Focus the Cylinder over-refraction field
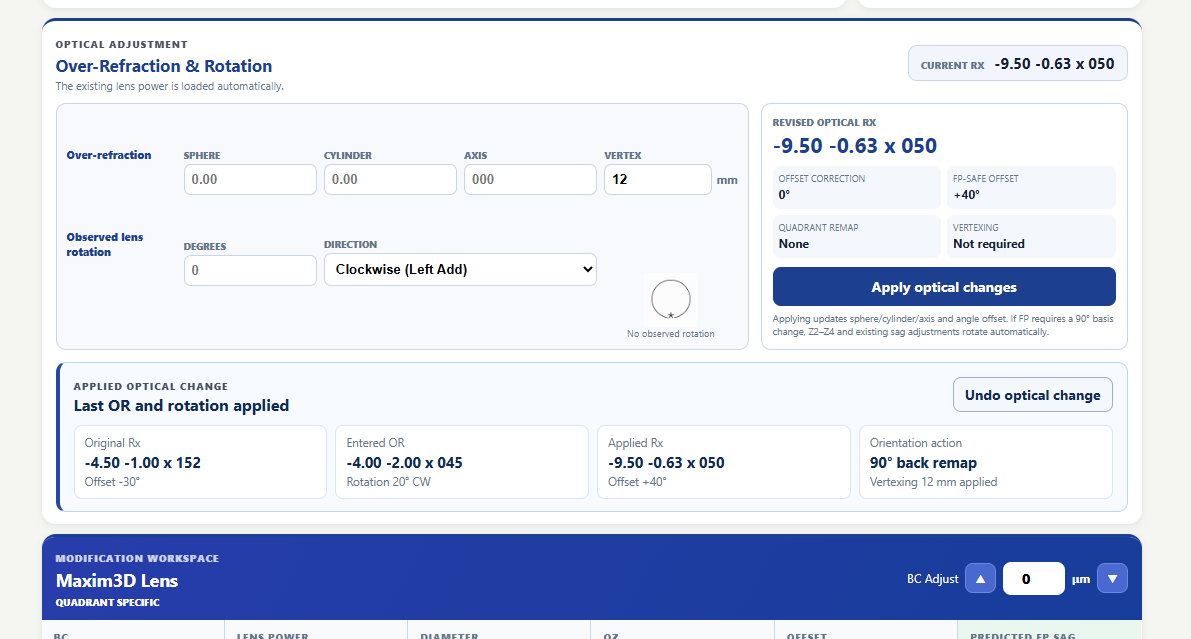This screenshot has height=639, width=1191. [x=390, y=179]
